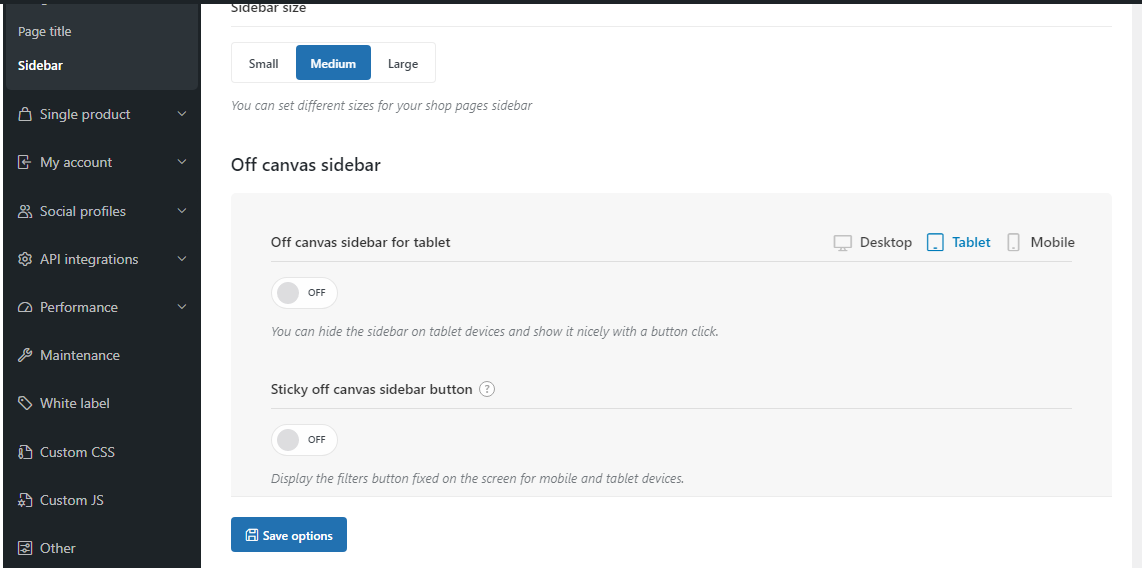Click the My account login icon
1142x568 pixels.
25,162
